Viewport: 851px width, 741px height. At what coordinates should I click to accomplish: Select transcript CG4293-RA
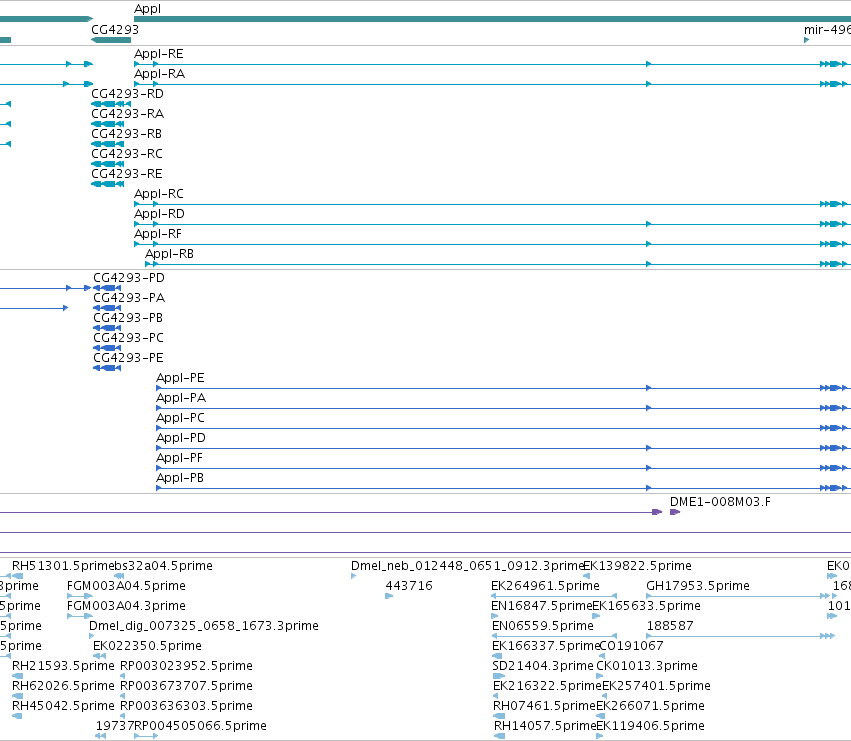[x=127, y=114]
